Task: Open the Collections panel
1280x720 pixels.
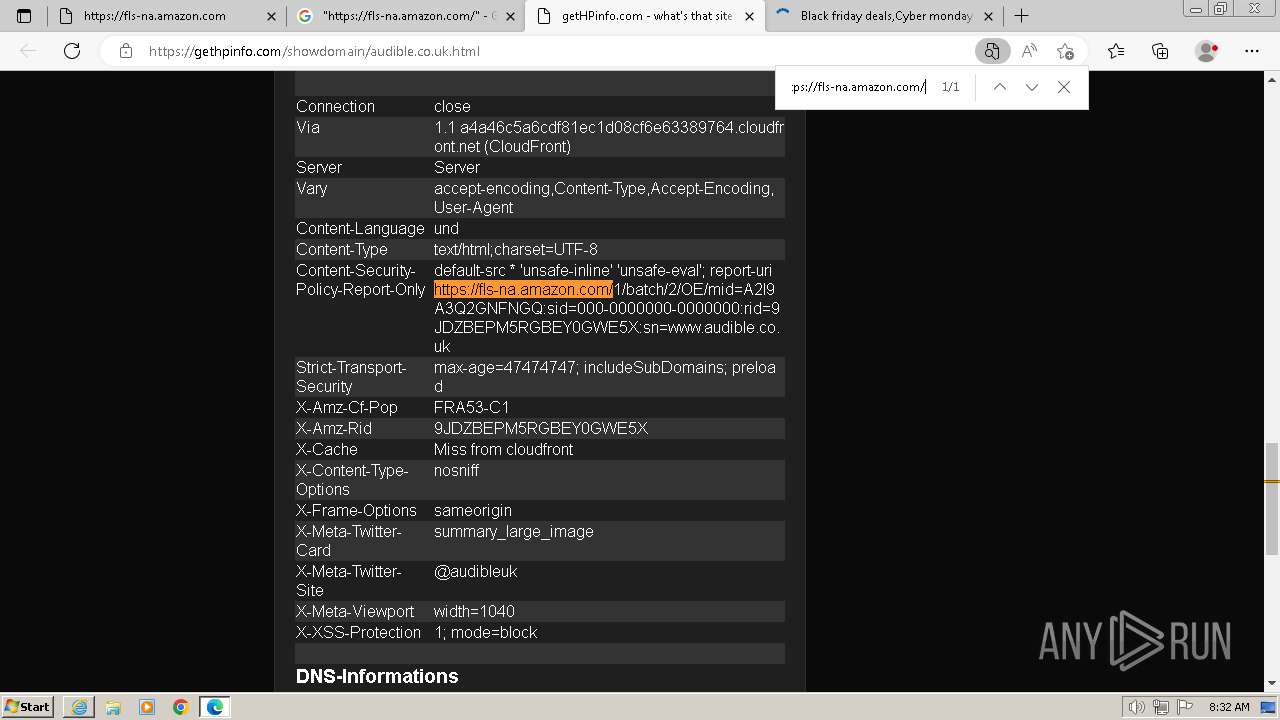Action: 1160,51
